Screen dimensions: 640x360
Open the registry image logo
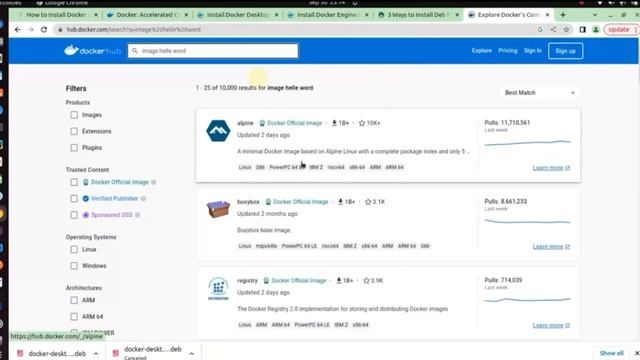point(218,288)
